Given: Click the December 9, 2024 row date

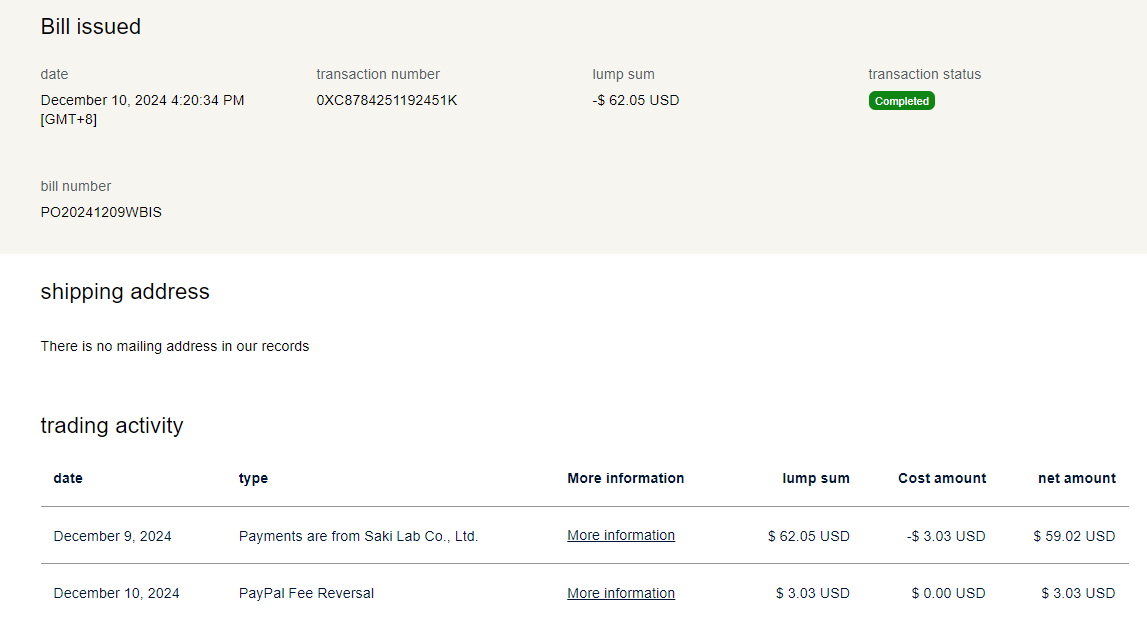Looking at the screenshot, I should point(112,536).
